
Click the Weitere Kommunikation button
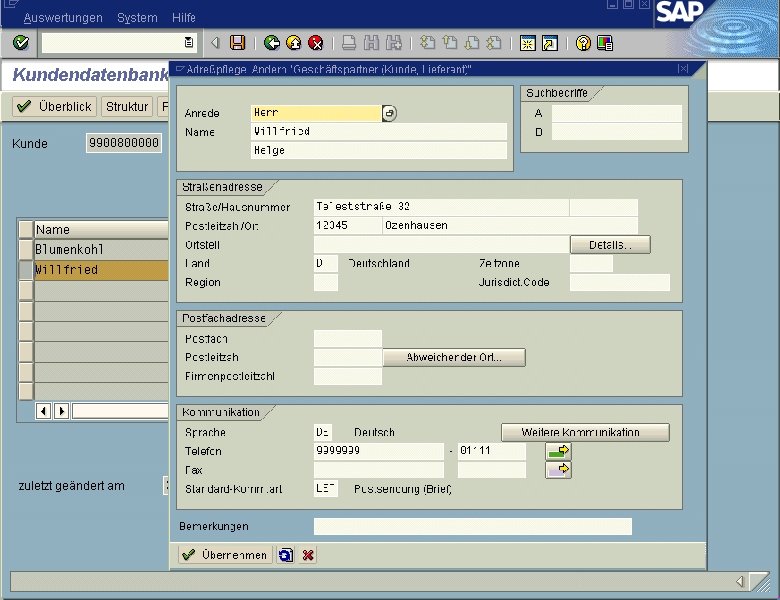tap(585, 432)
